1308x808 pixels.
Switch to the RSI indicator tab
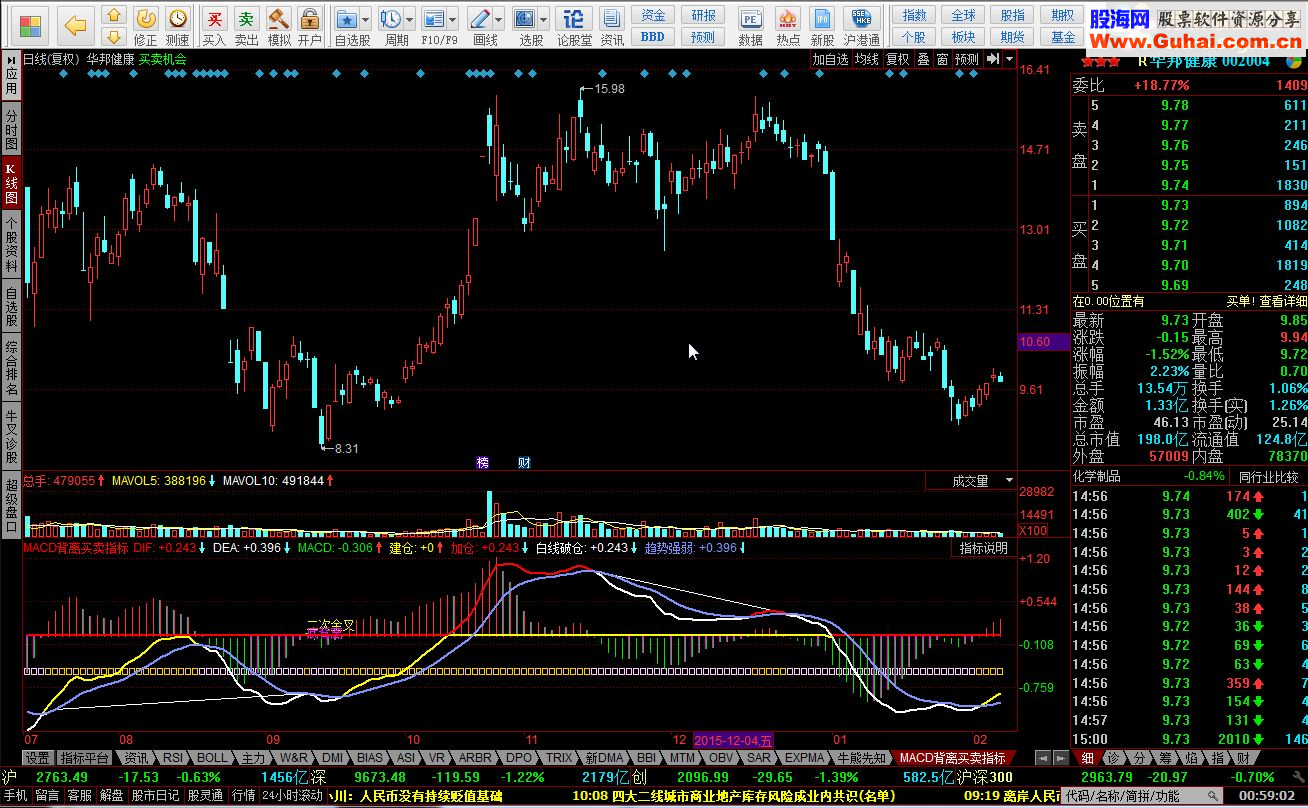tap(173, 758)
